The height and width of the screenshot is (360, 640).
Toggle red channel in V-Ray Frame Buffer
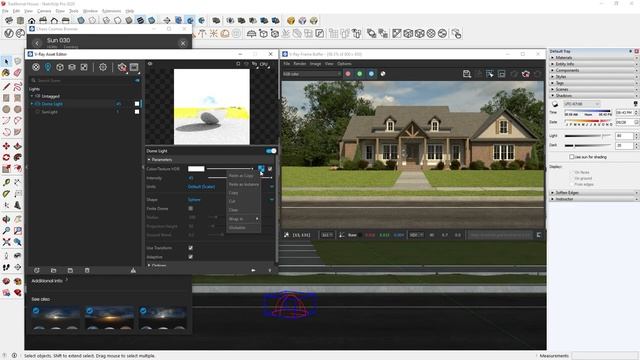pyautogui.click(x=348, y=74)
